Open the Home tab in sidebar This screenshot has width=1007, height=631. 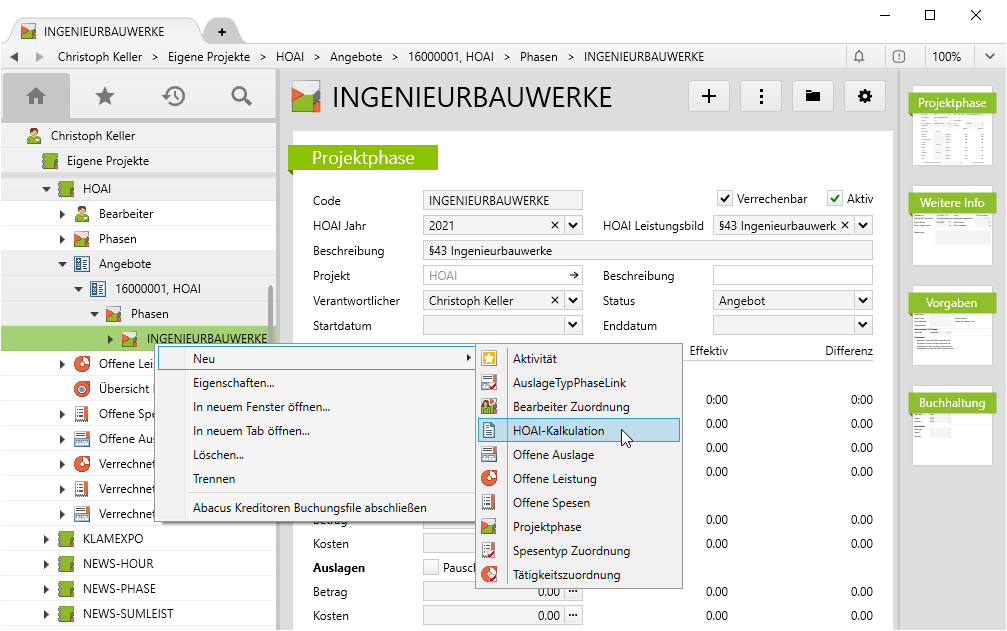[36, 96]
